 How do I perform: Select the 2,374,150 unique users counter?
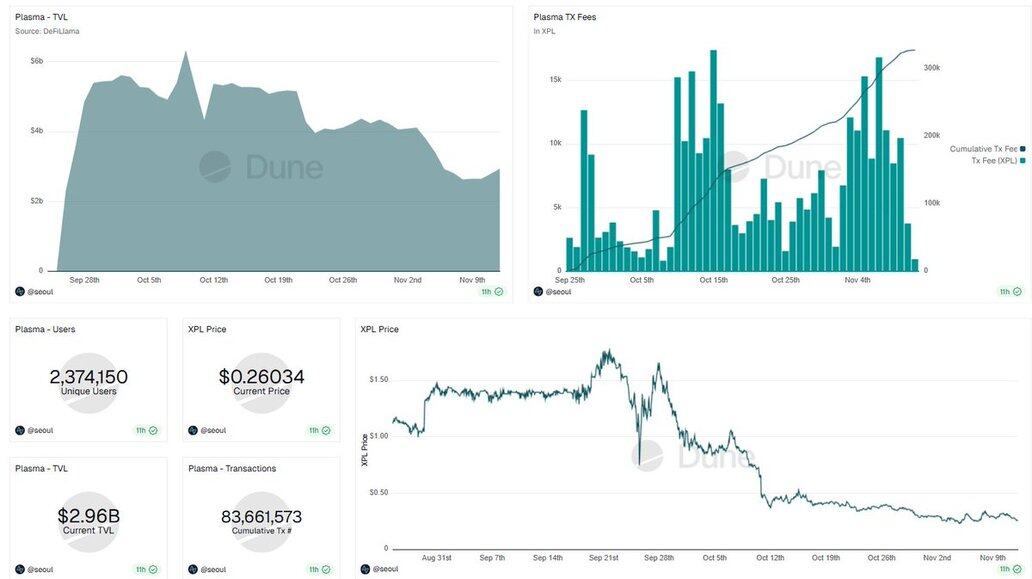point(88,378)
